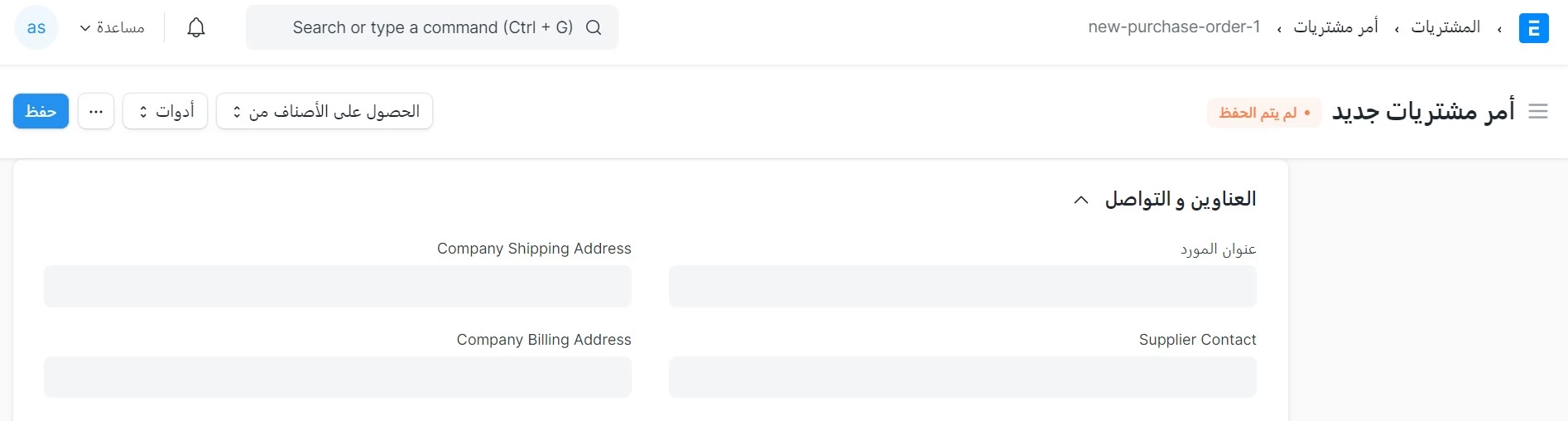
Task: Click the حفظ save button
Action: coord(41,111)
